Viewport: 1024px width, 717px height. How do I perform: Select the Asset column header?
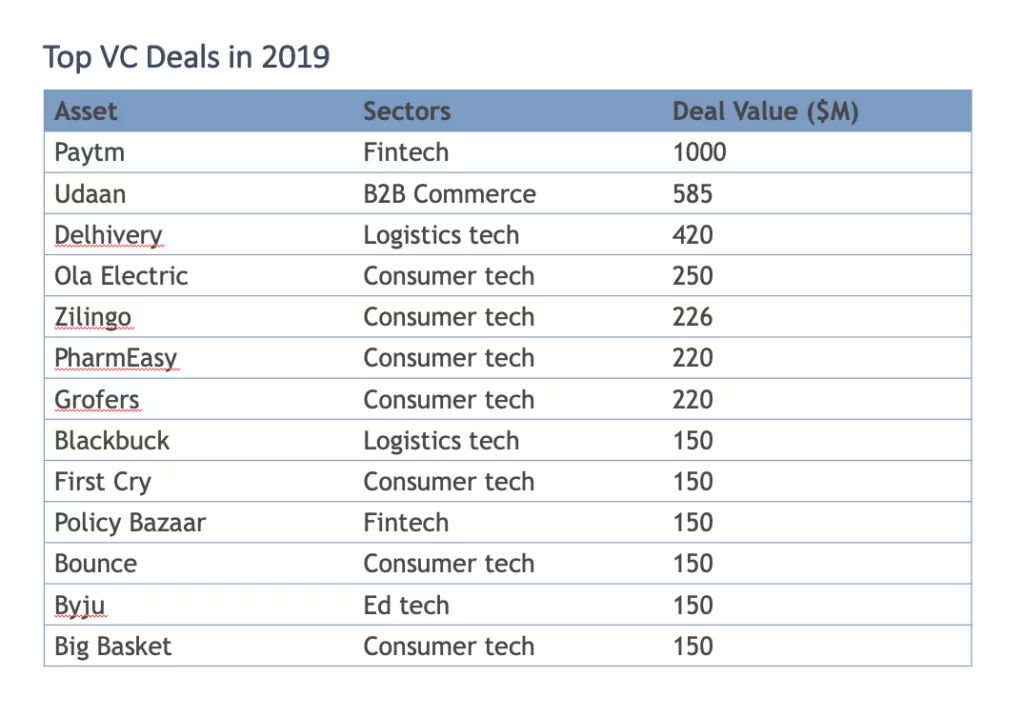(86, 111)
